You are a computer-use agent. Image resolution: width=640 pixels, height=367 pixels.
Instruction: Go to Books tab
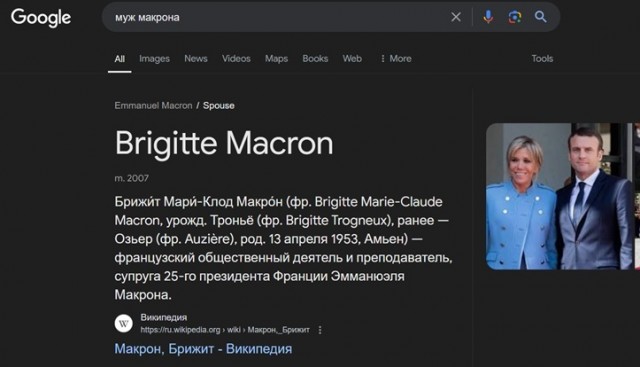coord(315,59)
